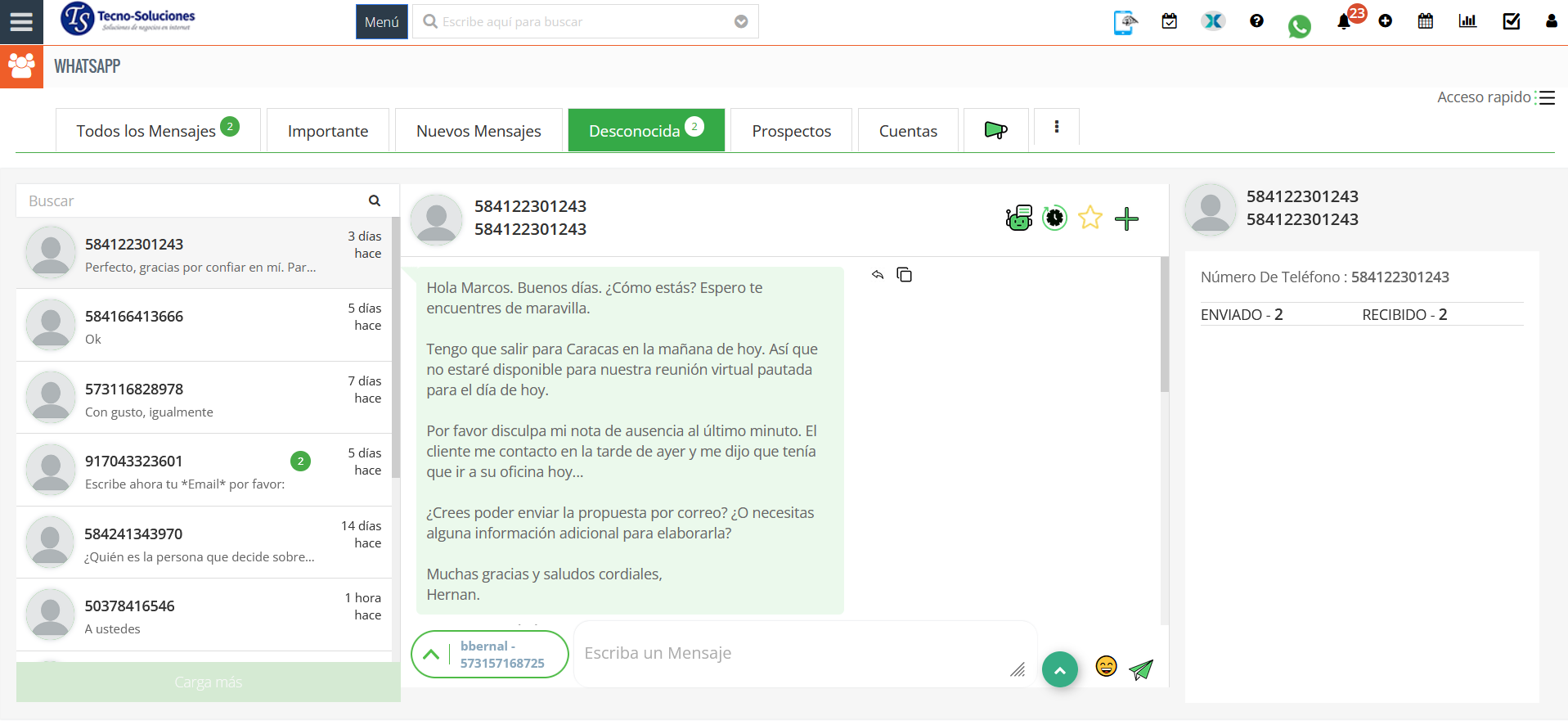This screenshot has width=1568, height=725.
Task: Open the green WhatsApp icon in top bar
Action: click(x=1299, y=26)
